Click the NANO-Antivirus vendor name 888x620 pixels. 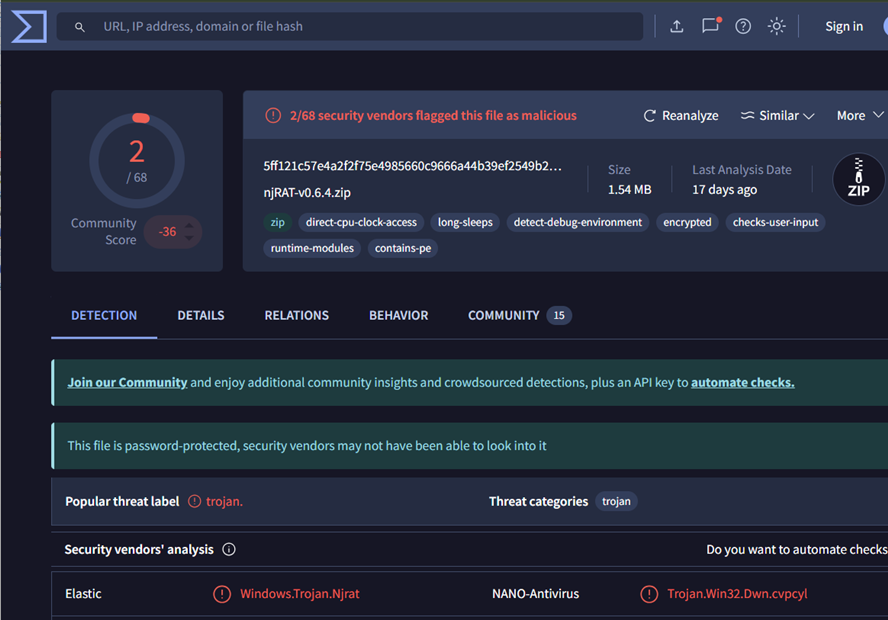click(535, 594)
